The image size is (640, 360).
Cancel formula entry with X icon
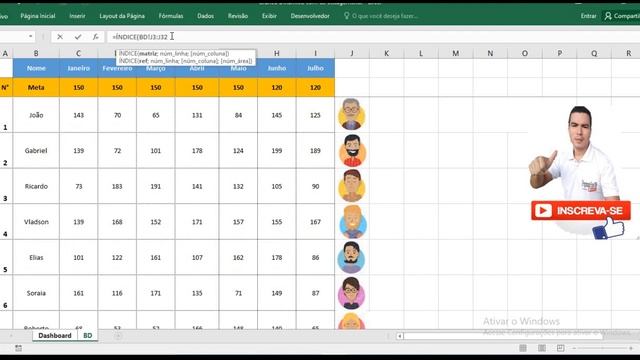pos(60,37)
